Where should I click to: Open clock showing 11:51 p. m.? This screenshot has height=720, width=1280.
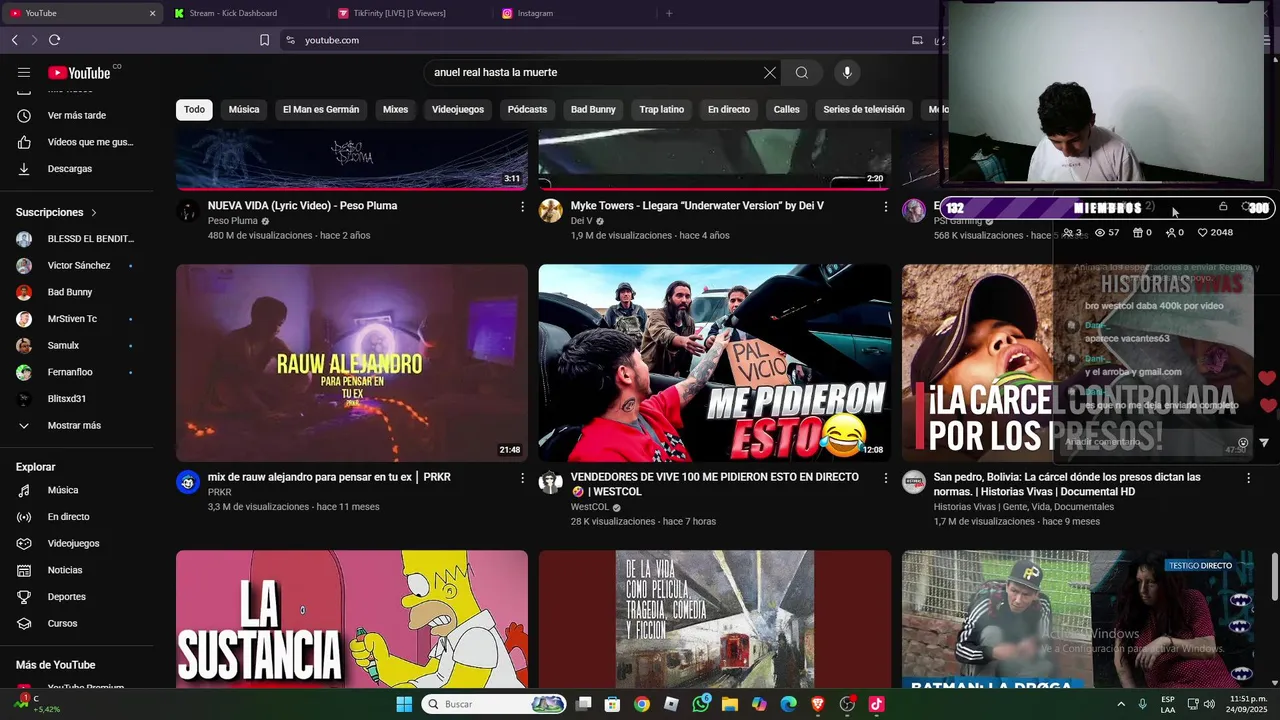[x=1248, y=704]
